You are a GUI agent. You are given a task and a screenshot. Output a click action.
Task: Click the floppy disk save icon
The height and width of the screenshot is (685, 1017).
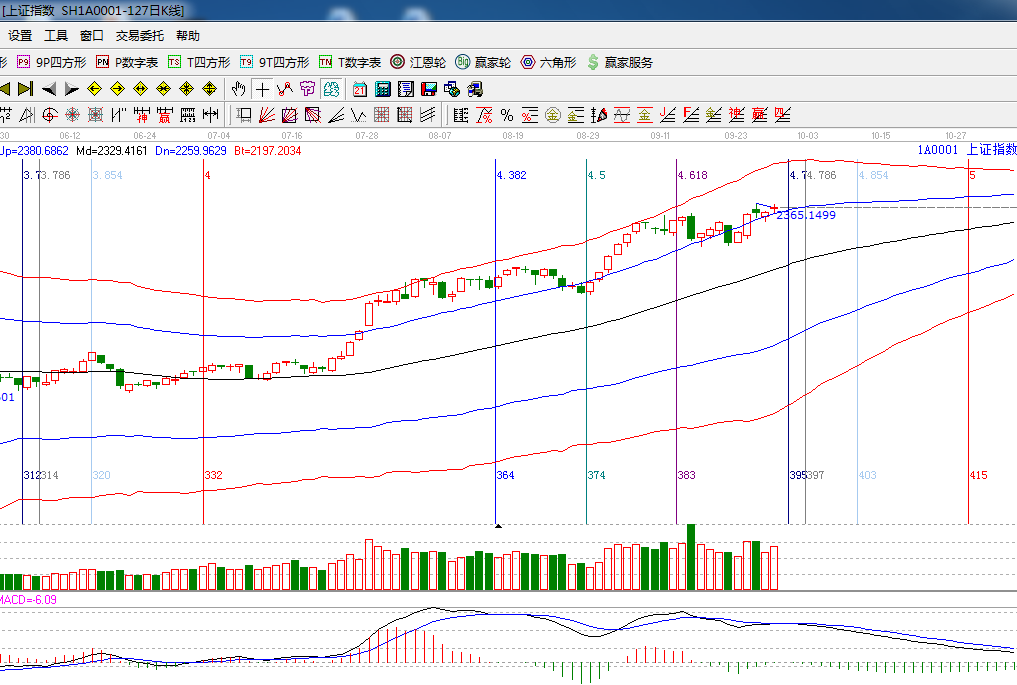click(428, 88)
